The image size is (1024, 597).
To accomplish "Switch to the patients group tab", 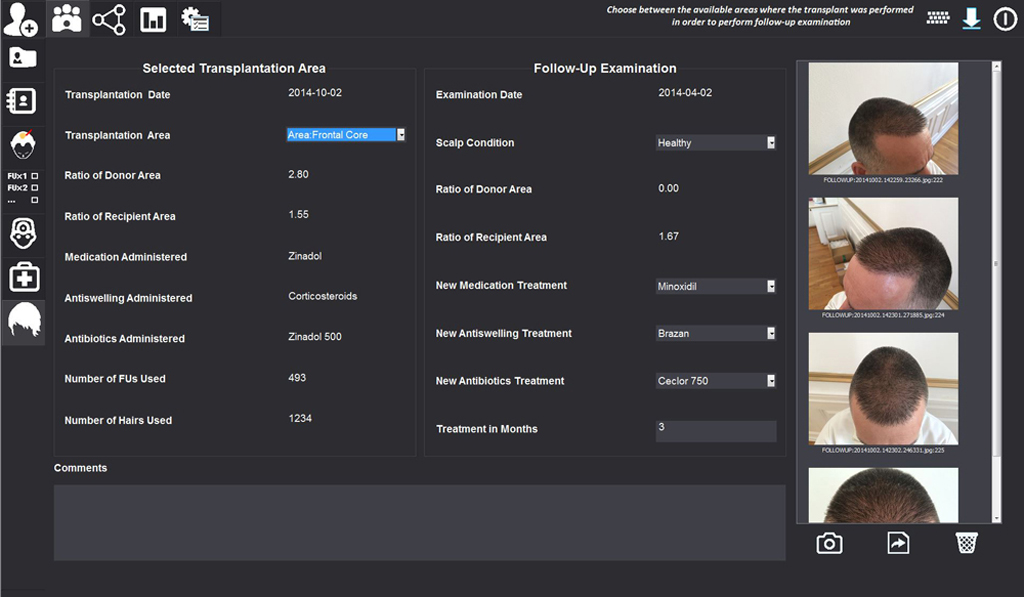I will (x=67, y=19).
